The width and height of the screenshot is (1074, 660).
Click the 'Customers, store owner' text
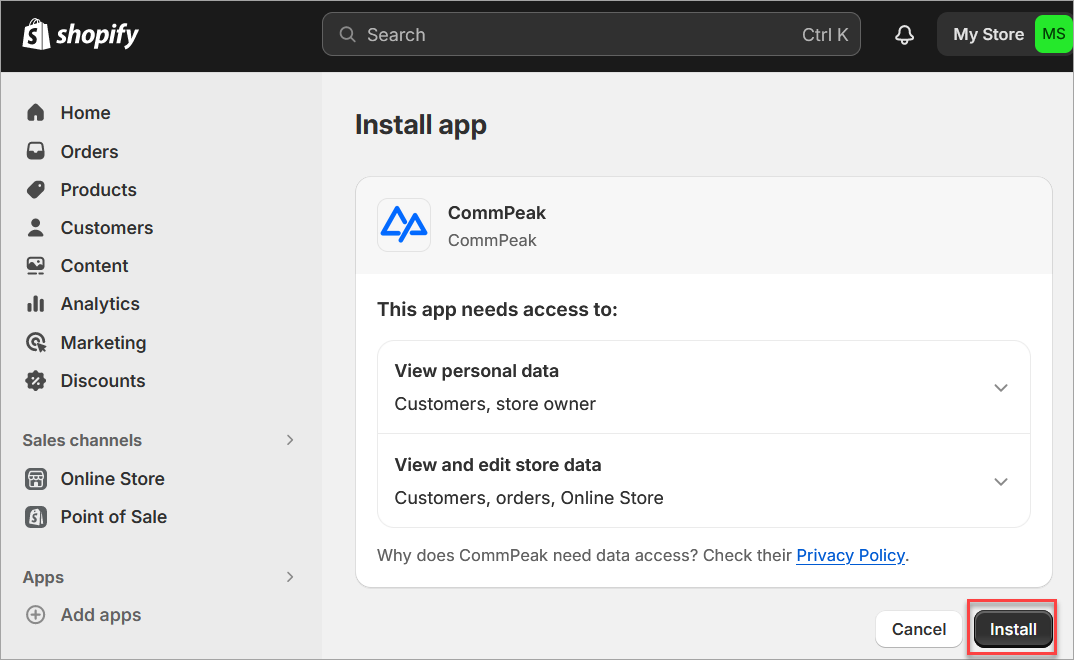pos(495,404)
